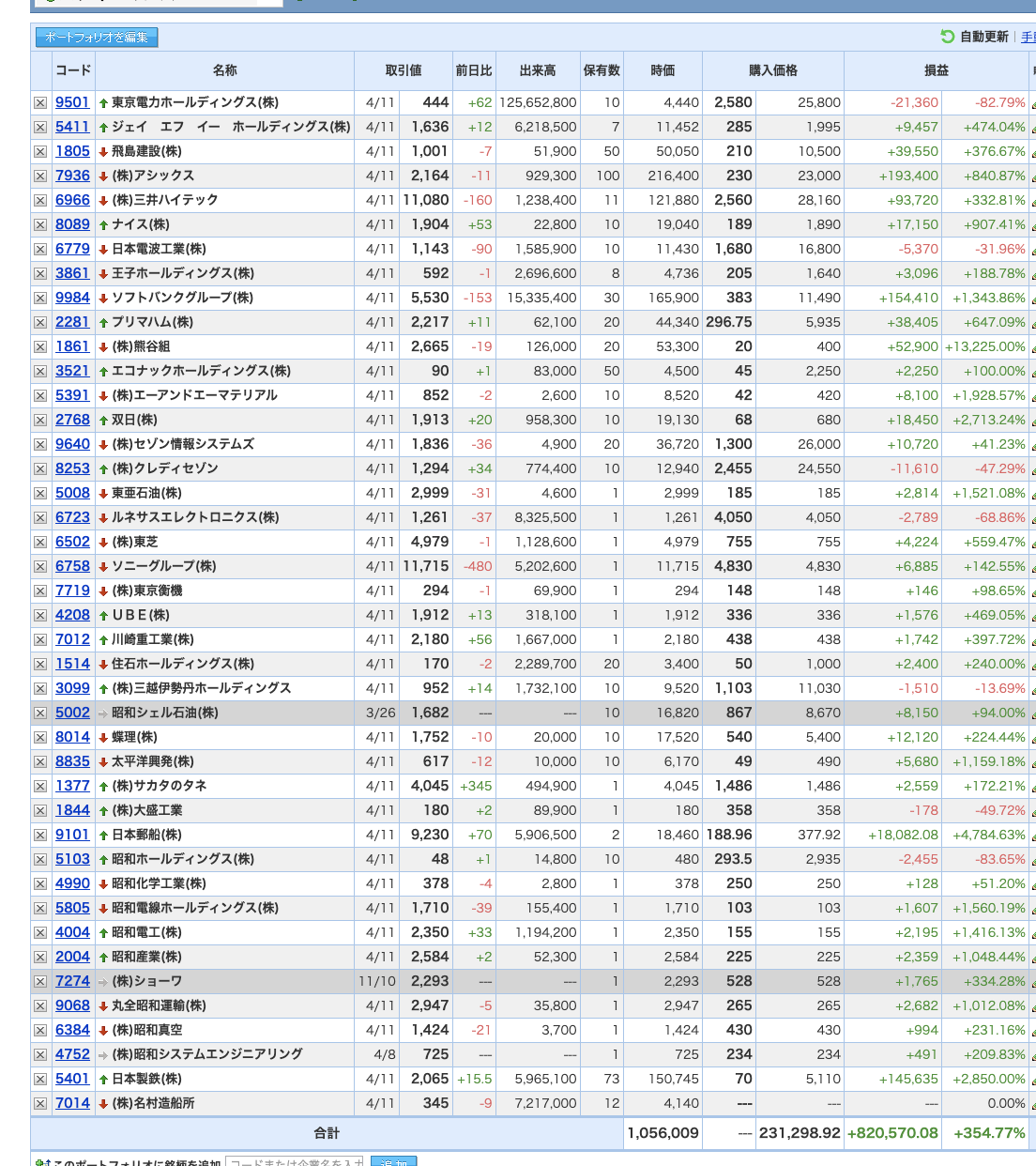
Task: Click the 前日比 column header
Action: point(474,70)
